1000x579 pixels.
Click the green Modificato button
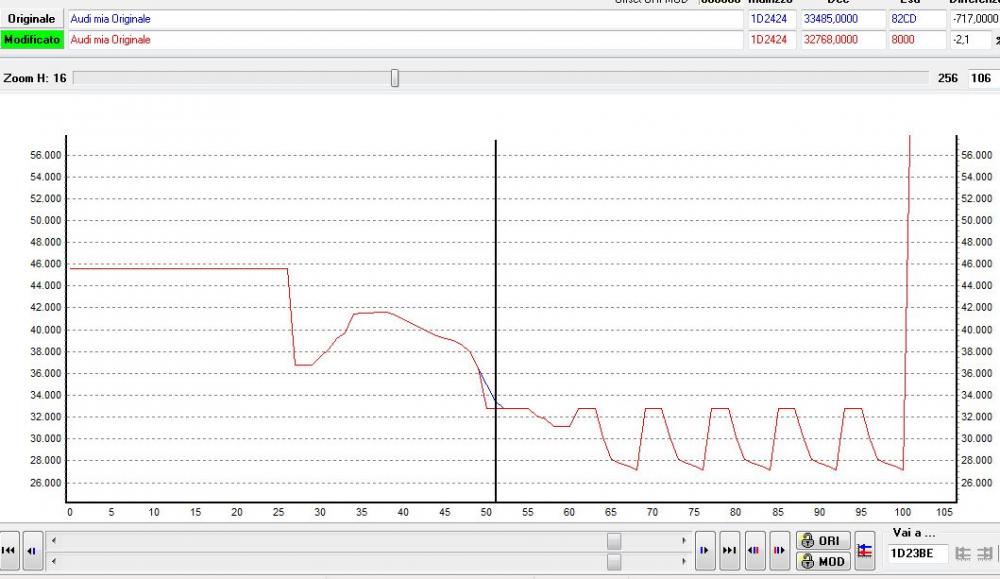pyautogui.click(x=32, y=40)
